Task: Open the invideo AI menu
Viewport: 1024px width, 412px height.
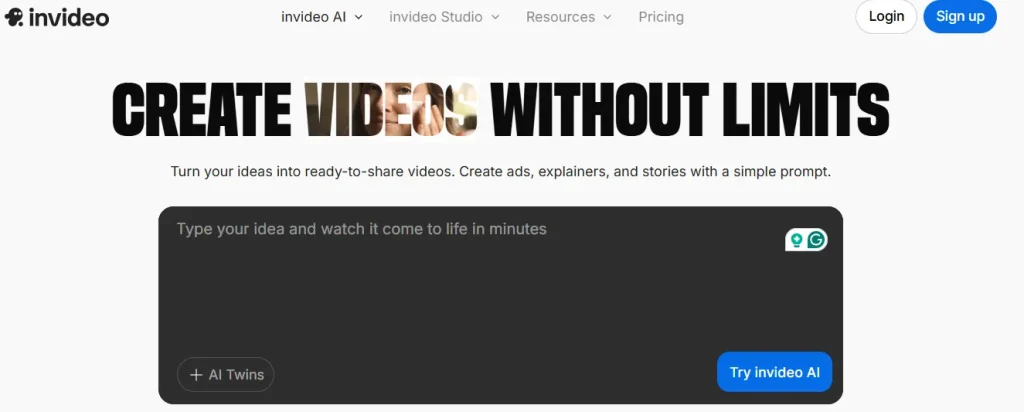Action: (321, 17)
